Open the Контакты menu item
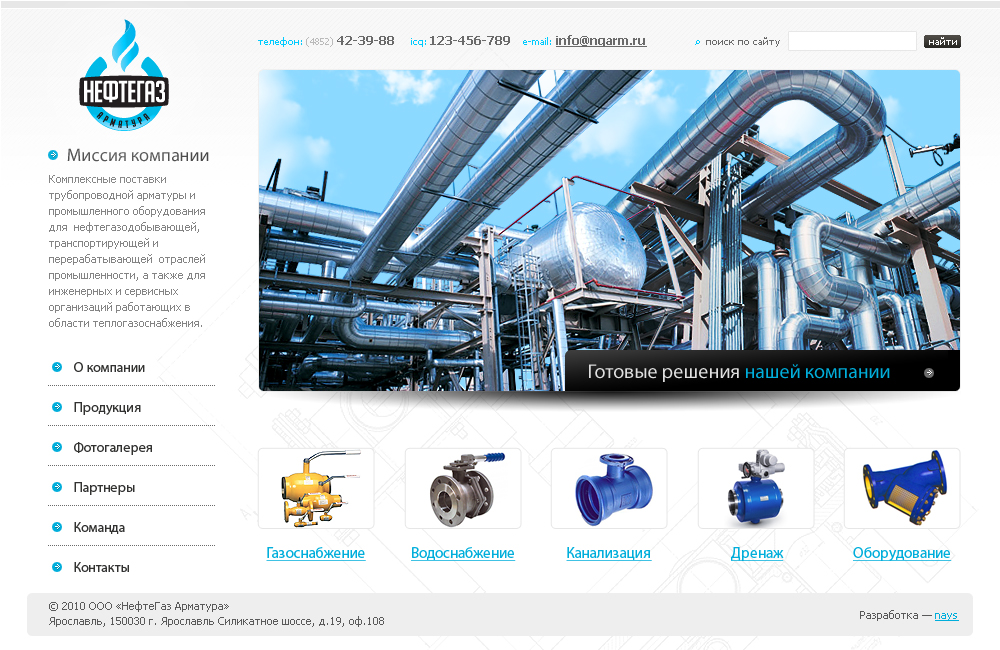 [101, 568]
